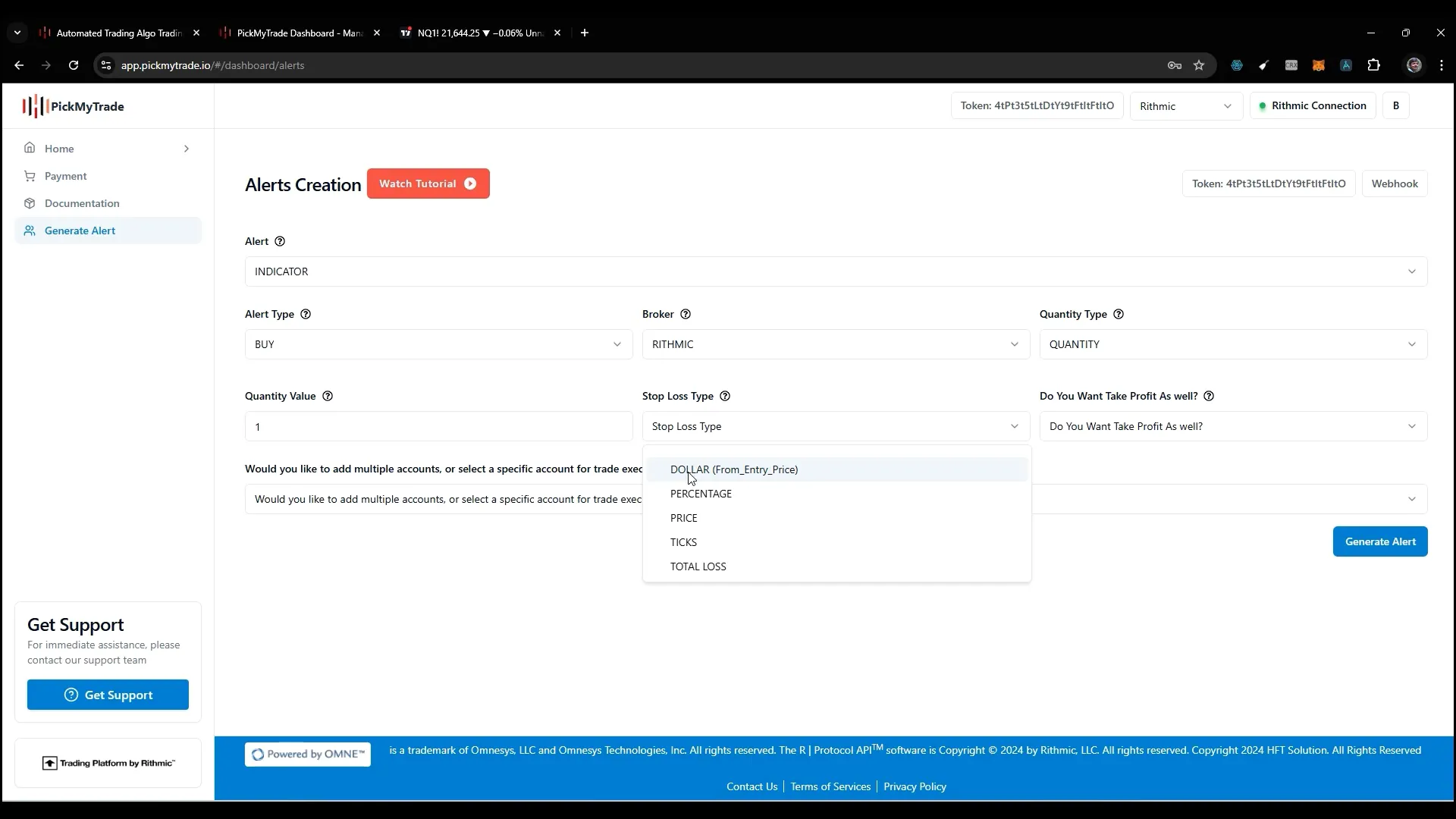This screenshot has width=1456, height=819.
Task: Open Documentation in the sidebar
Action: (x=108, y=203)
